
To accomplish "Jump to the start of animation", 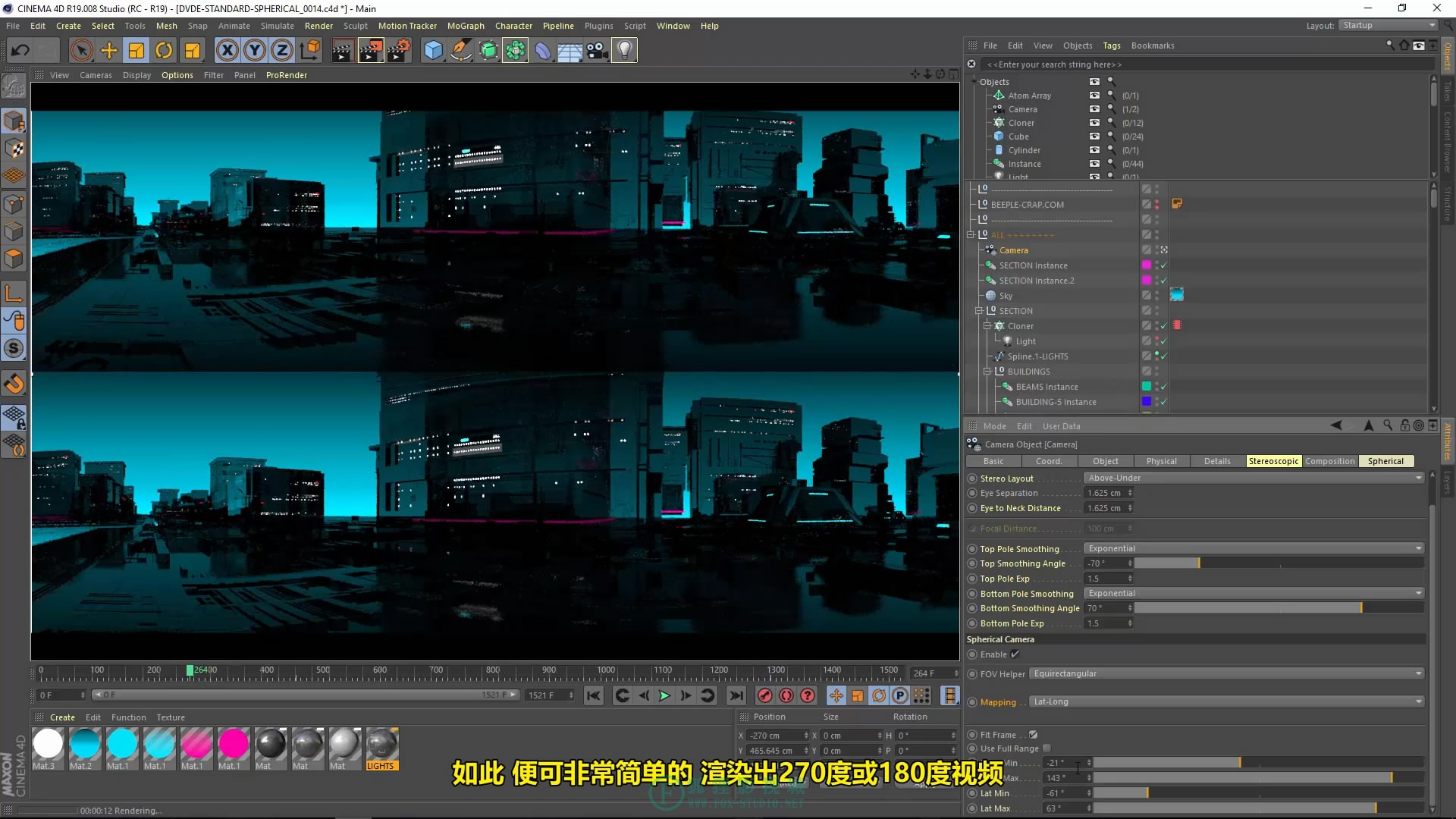I will [594, 695].
